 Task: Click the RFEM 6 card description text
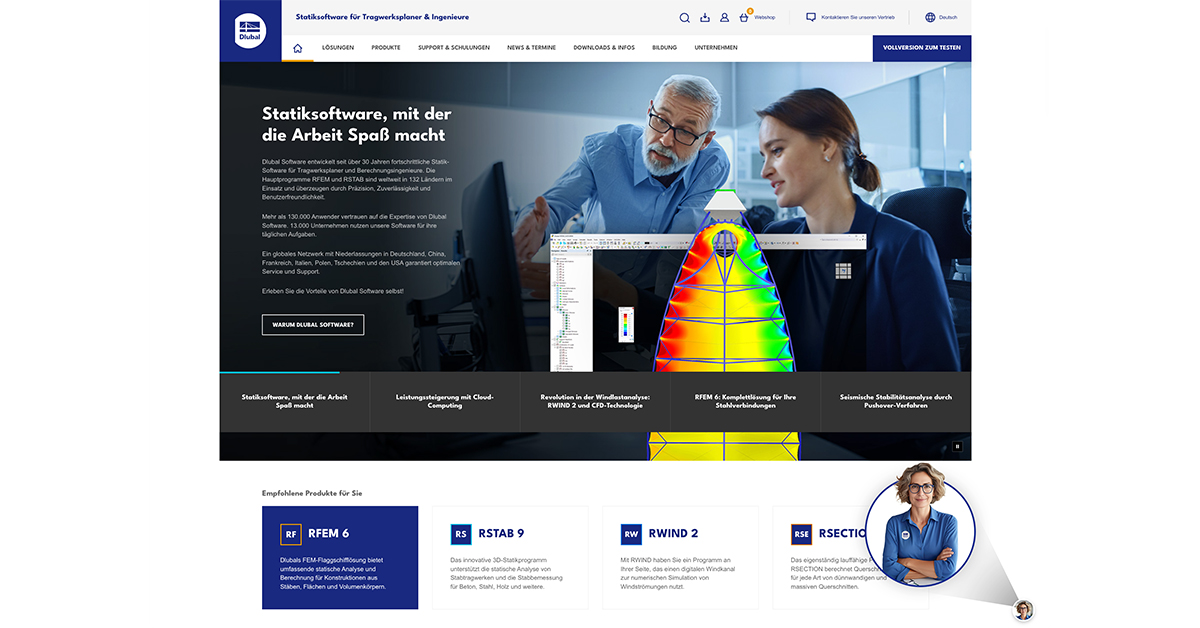333,573
